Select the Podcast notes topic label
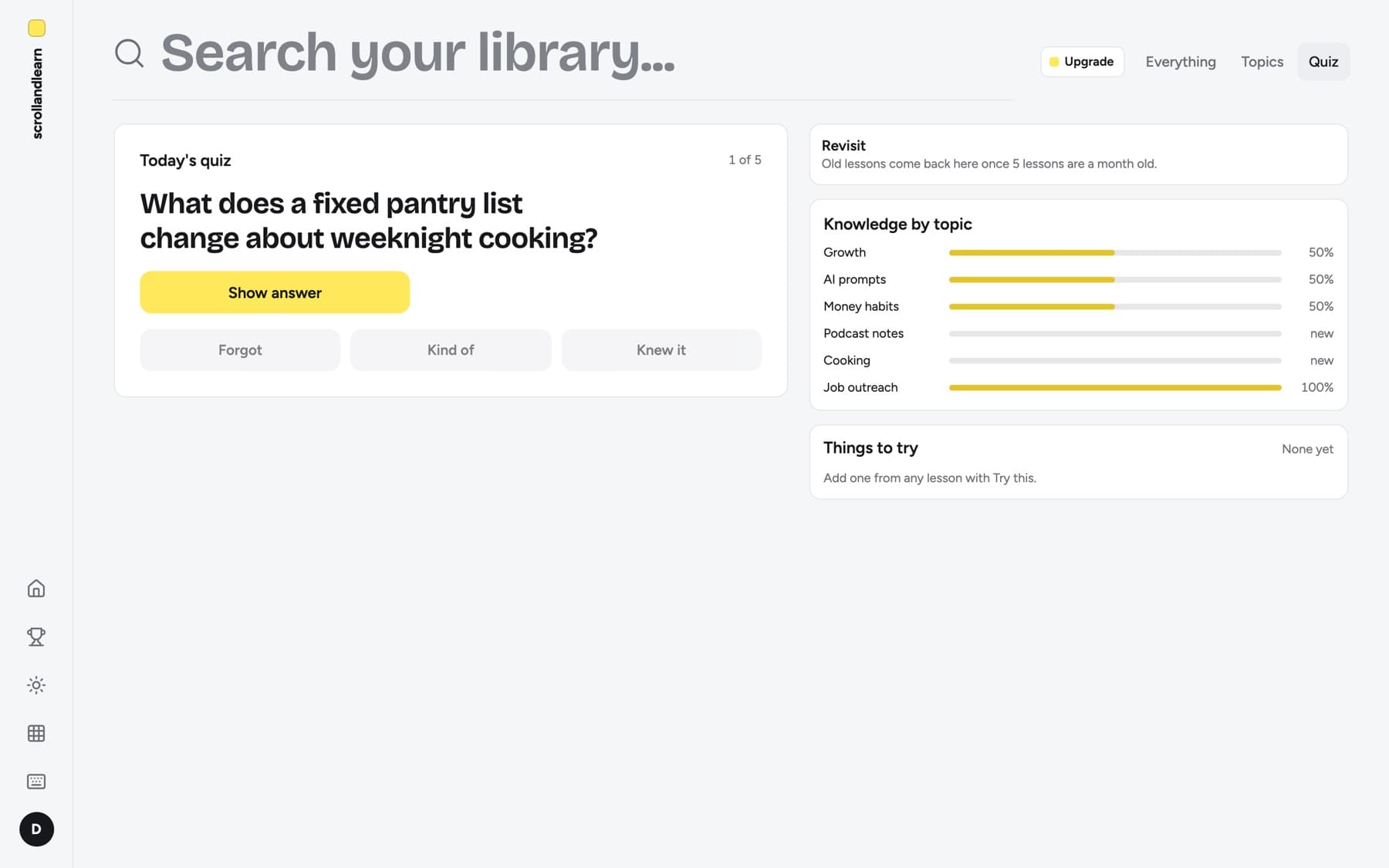The image size is (1389, 868). click(x=863, y=333)
